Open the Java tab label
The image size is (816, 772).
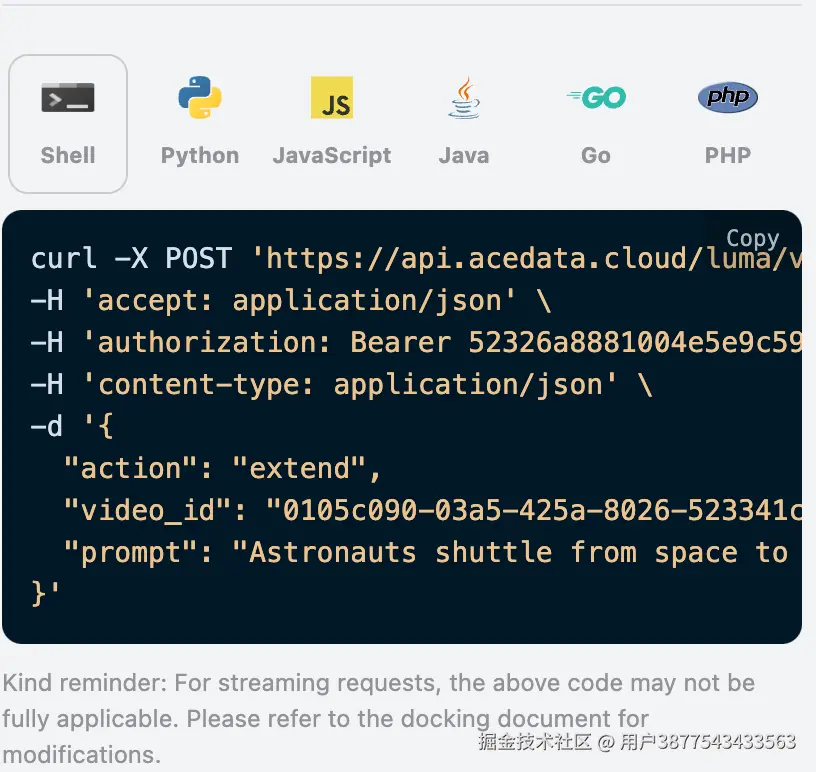[x=463, y=155]
